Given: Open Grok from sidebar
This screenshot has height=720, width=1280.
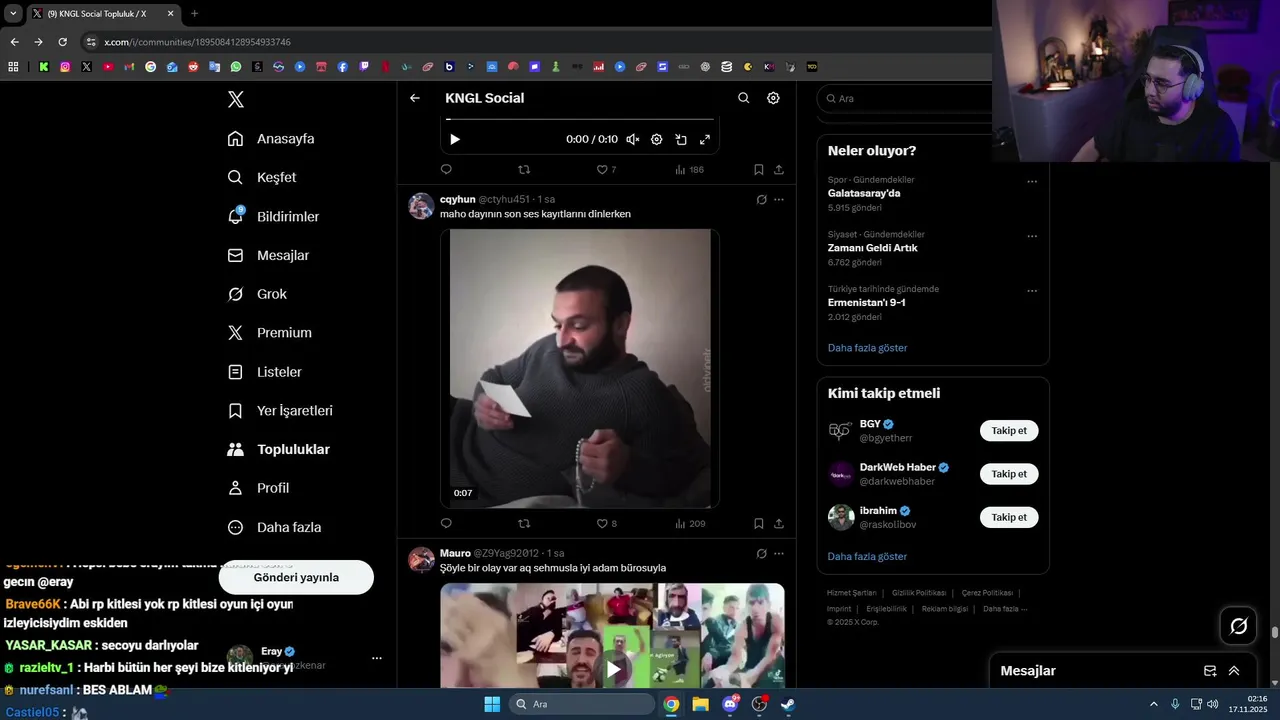Looking at the screenshot, I should click(x=257, y=294).
